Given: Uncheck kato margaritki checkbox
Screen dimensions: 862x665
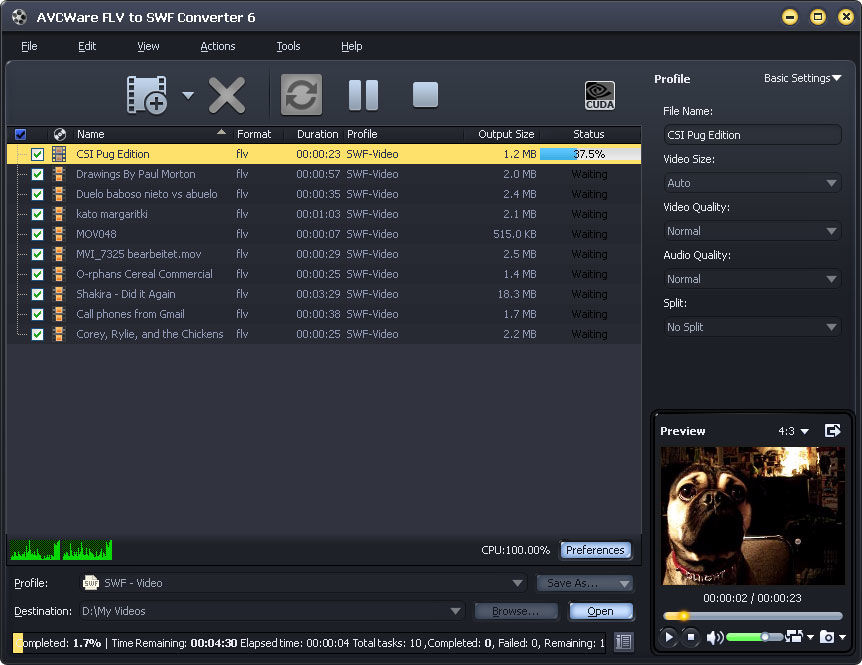Looking at the screenshot, I should point(37,214).
